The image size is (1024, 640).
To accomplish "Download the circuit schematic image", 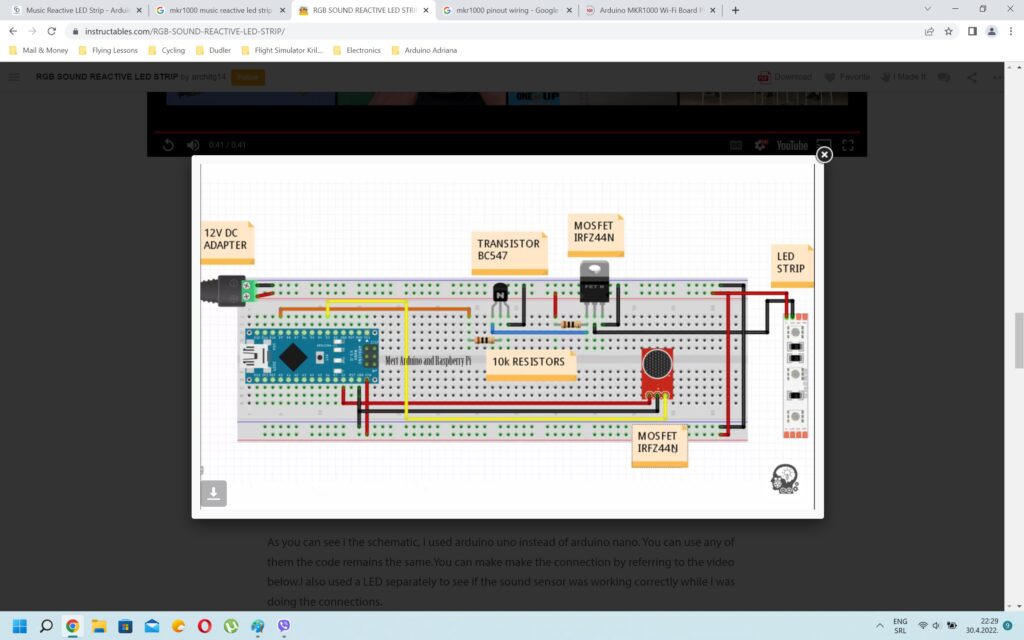I will pyautogui.click(x=213, y=492).
